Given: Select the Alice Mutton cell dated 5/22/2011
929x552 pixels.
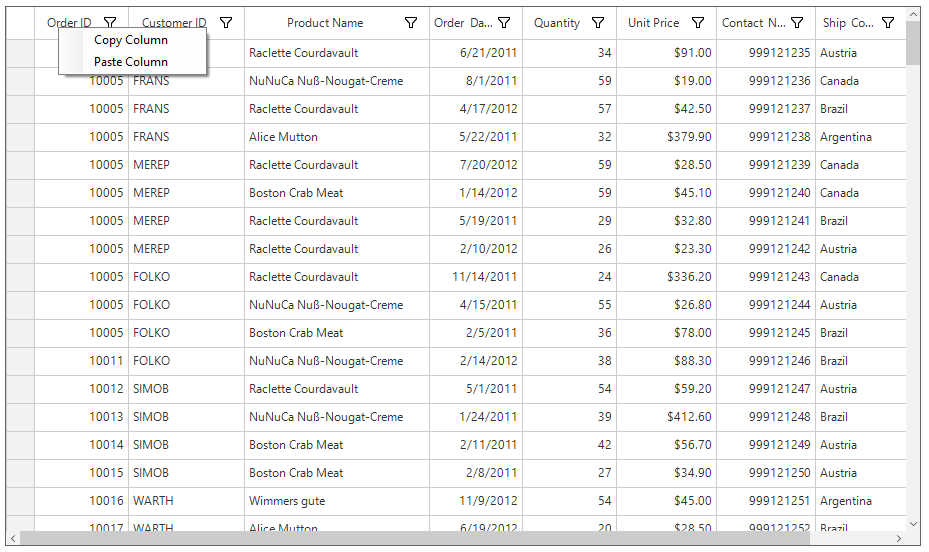Looking at the screenshot, I should (x=337, y=137).
